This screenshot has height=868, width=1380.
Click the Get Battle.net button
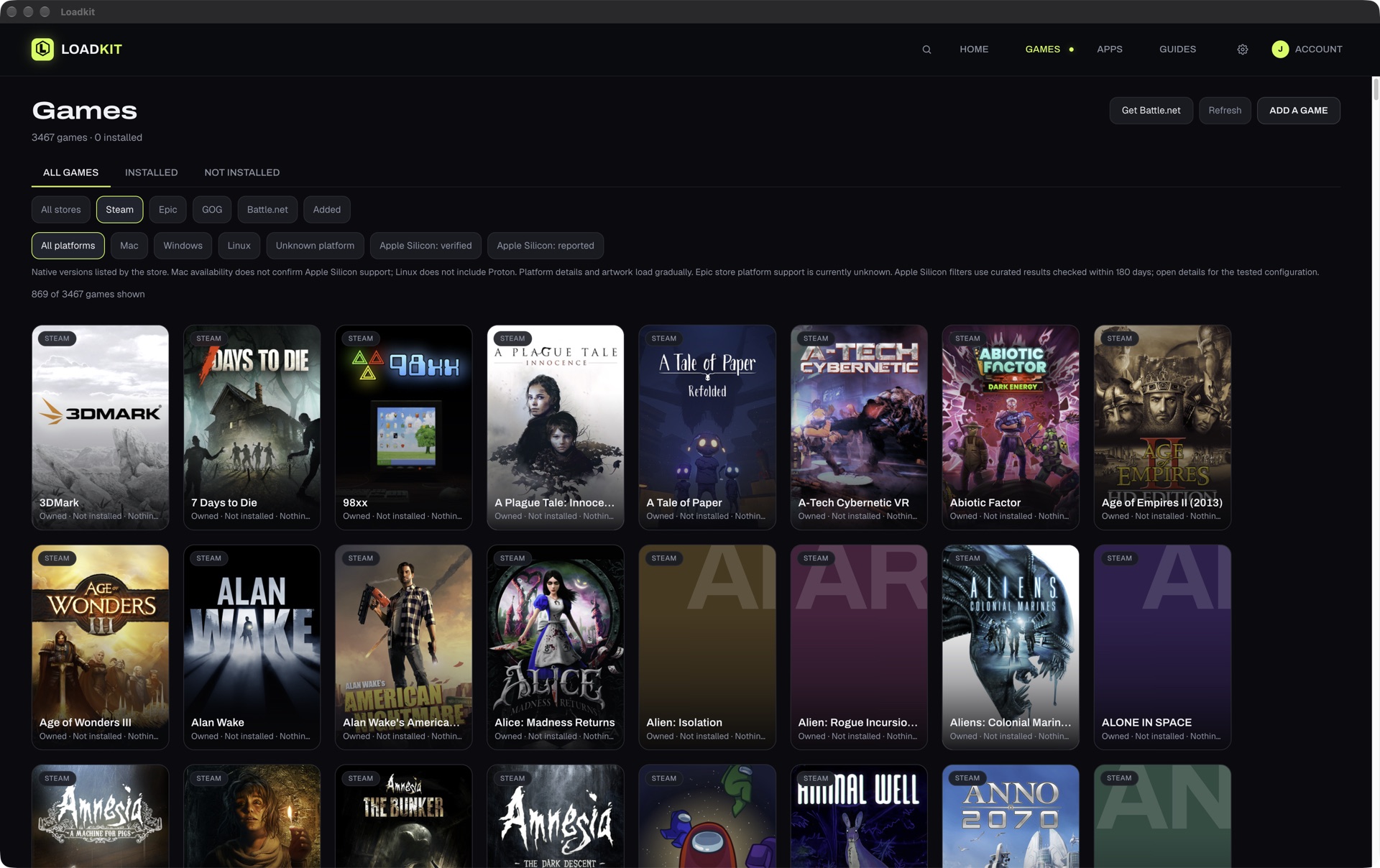pyautogui.click(x=1151, y=111)
